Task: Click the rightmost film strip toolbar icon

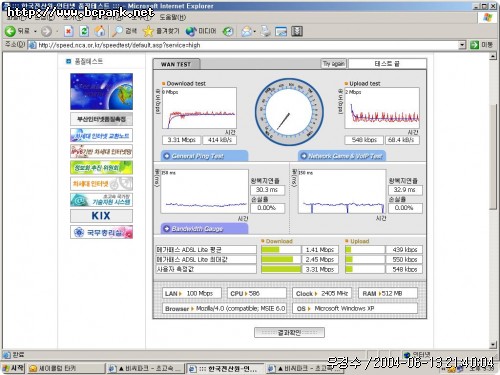Action: click(x=297, y=32)
